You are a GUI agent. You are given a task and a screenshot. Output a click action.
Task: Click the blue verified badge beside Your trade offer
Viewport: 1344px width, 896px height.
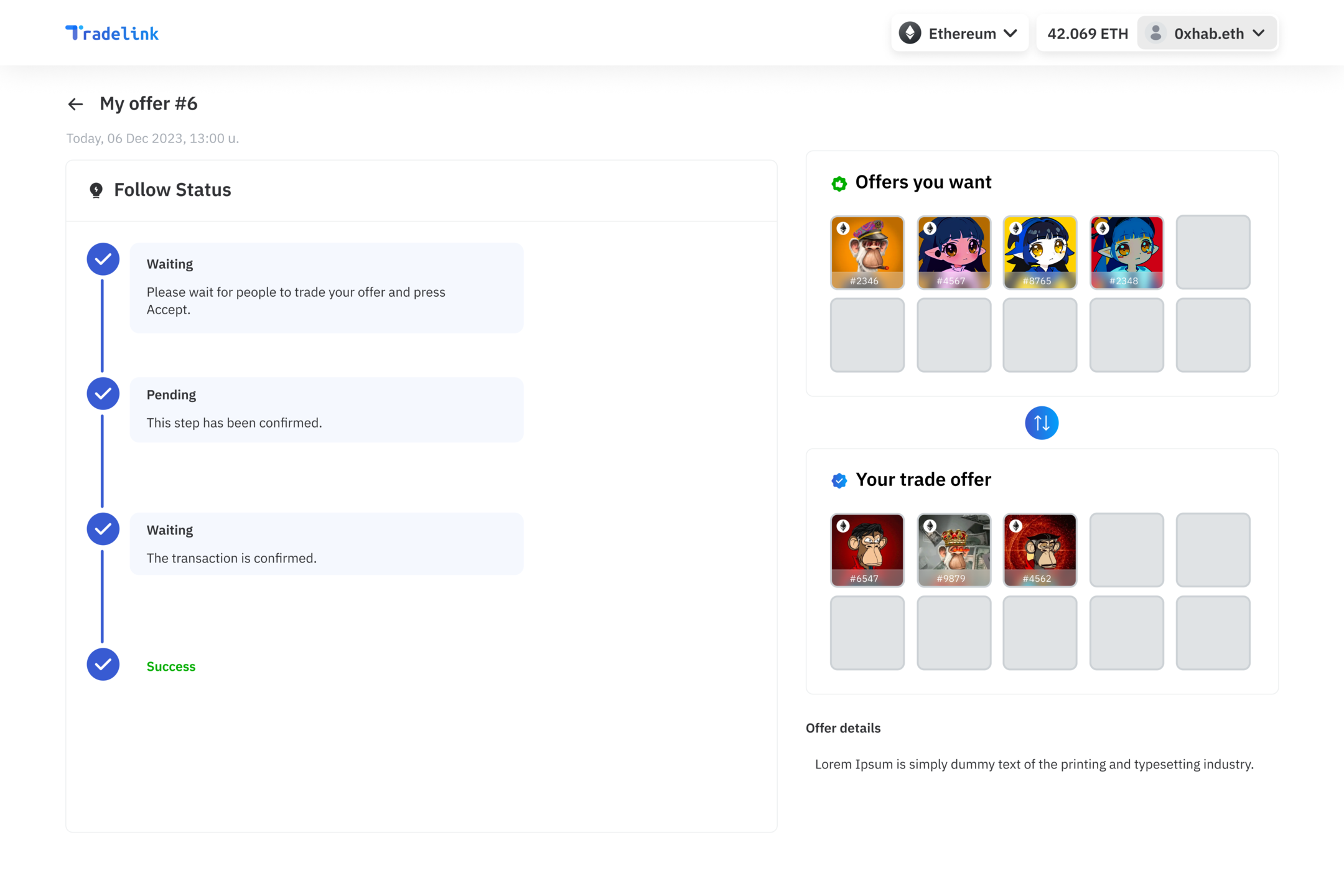tap(839, 480)
